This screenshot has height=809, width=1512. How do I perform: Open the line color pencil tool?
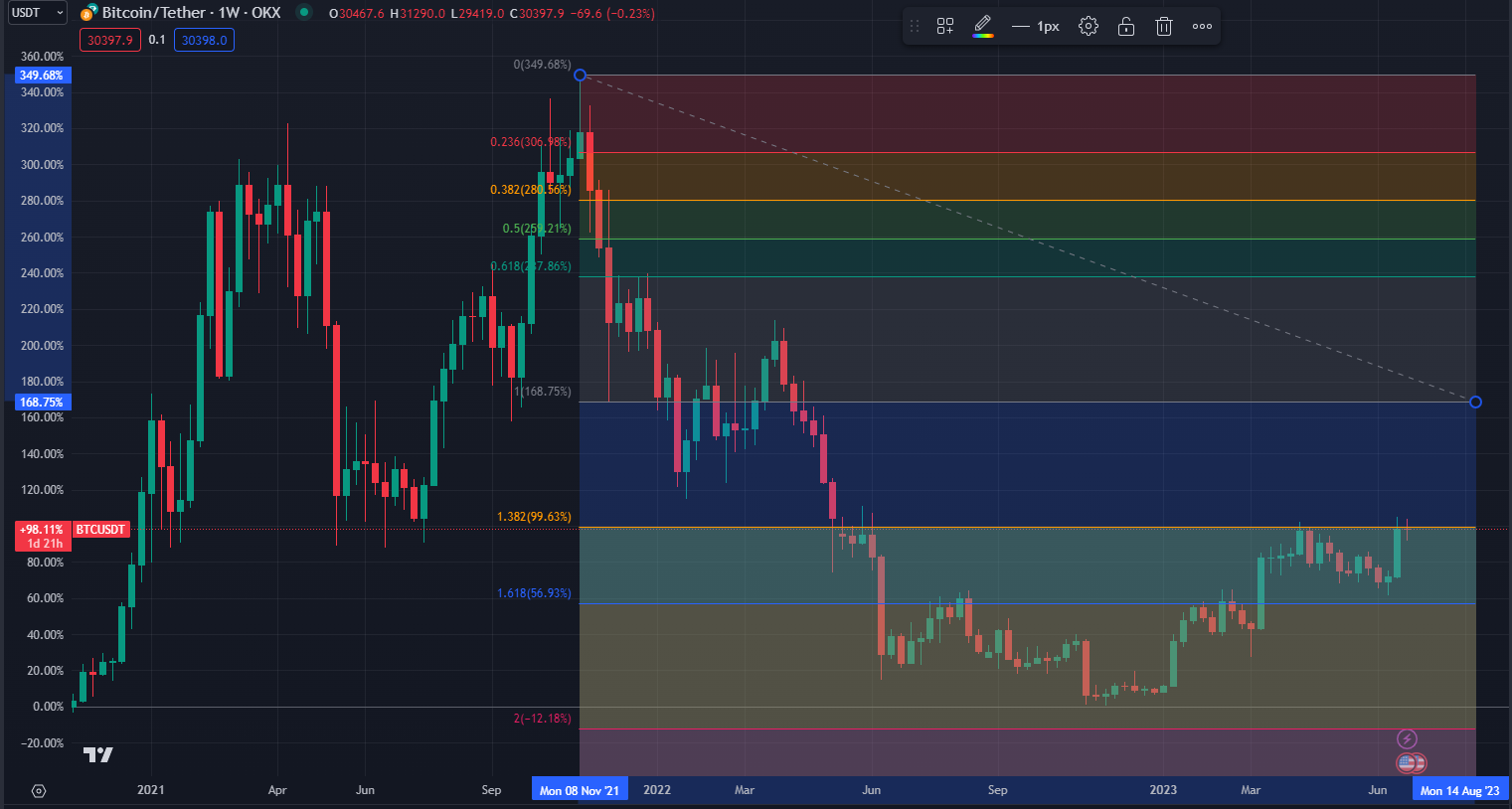click(982, 27)
